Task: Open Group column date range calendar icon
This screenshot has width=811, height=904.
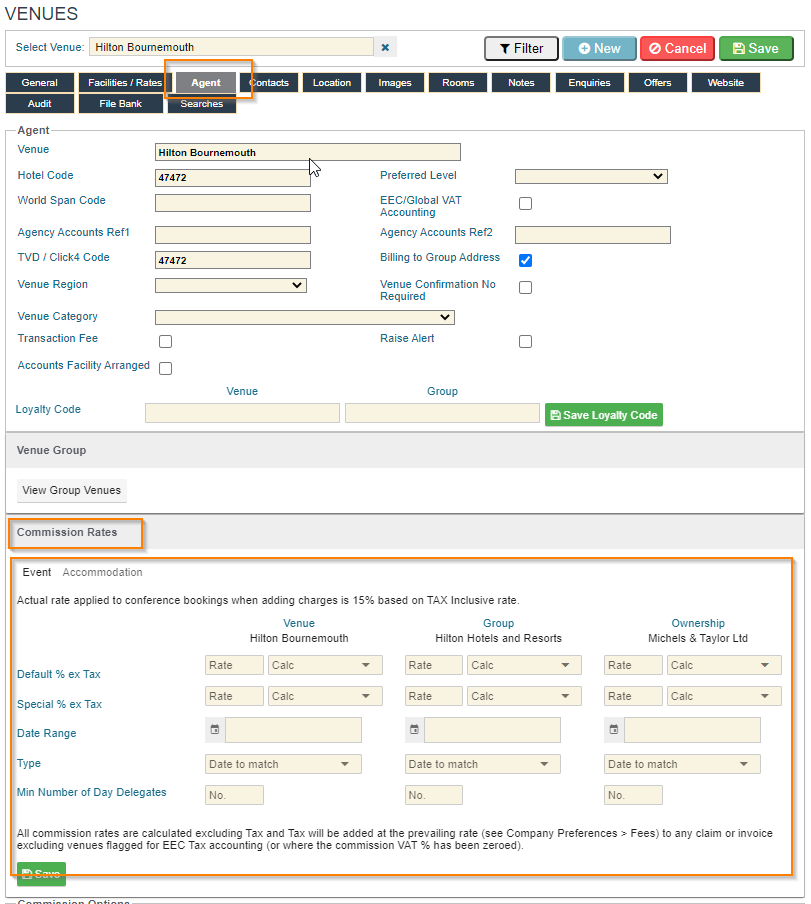Action: (x=414, y=729)
